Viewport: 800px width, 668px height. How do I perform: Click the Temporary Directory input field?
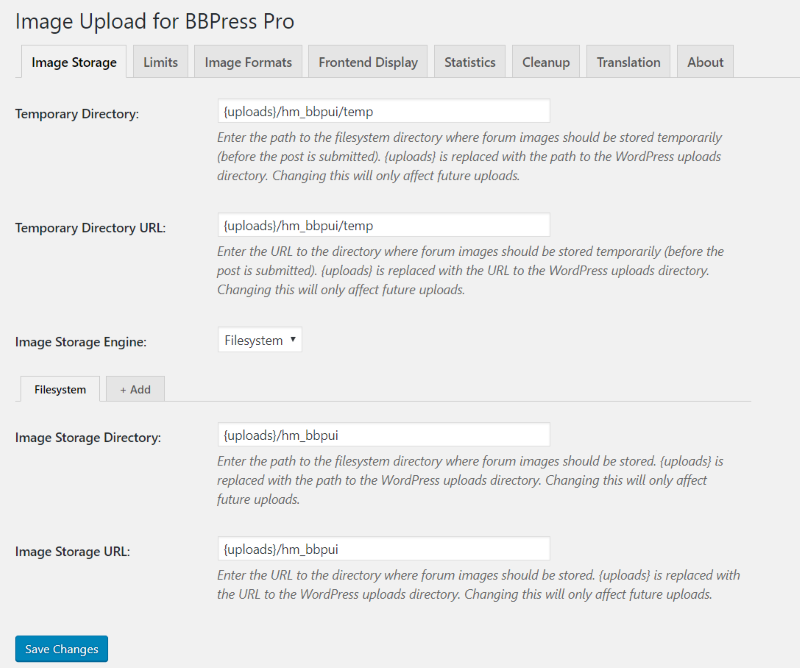[x=384, y=111]
